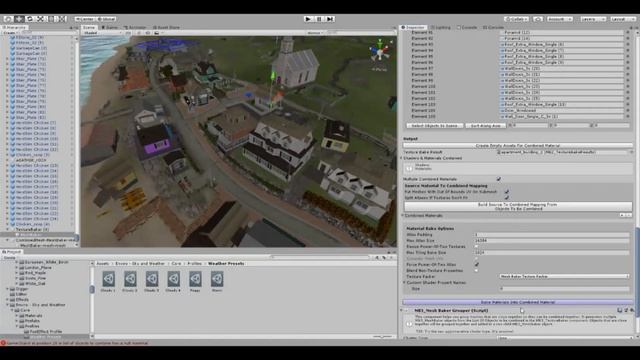Click the Atlas Padding input field
This screenshot has width=640, height=360.
552,235
